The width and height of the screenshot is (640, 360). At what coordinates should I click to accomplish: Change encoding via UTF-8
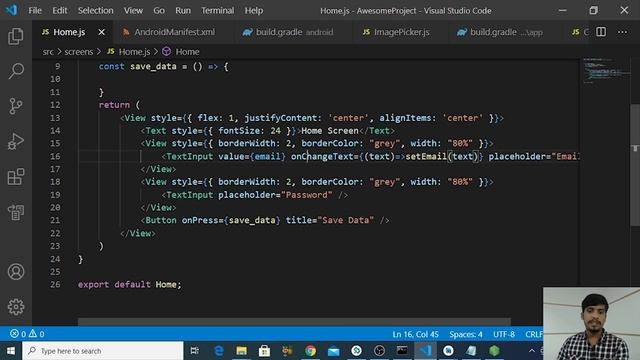click(504, 334)
